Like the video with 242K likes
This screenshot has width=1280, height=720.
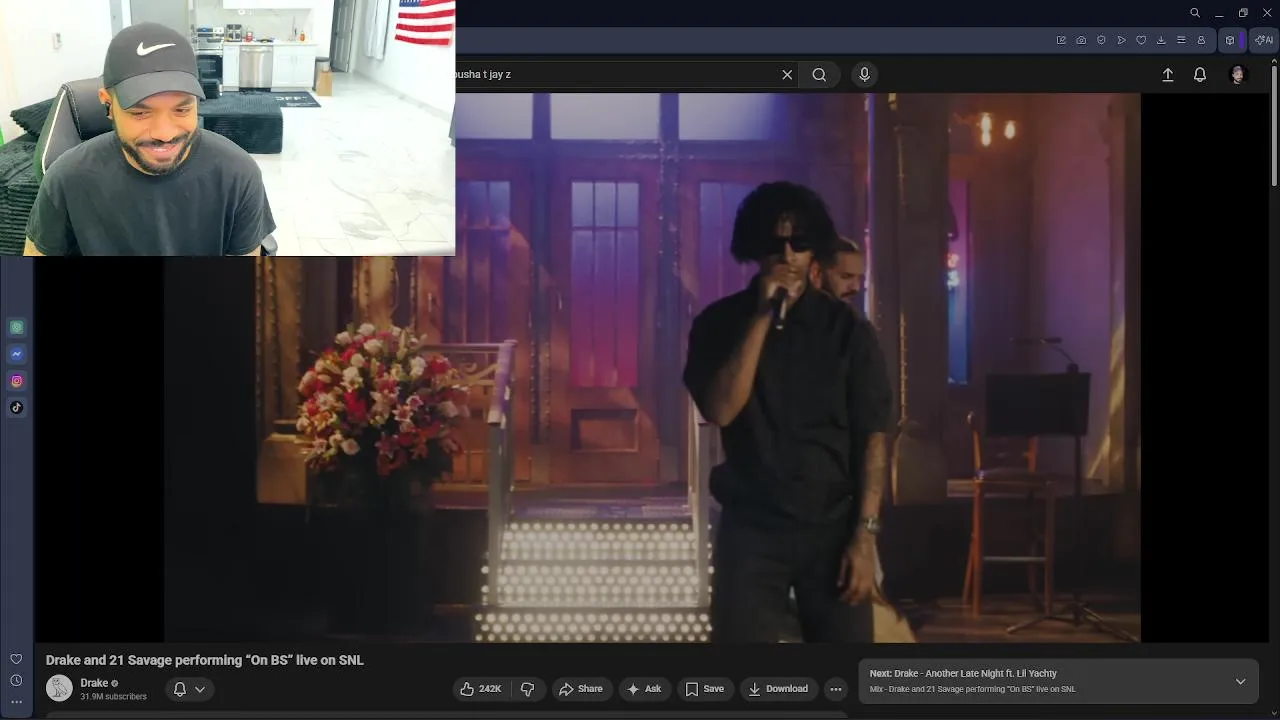(481, 689)
